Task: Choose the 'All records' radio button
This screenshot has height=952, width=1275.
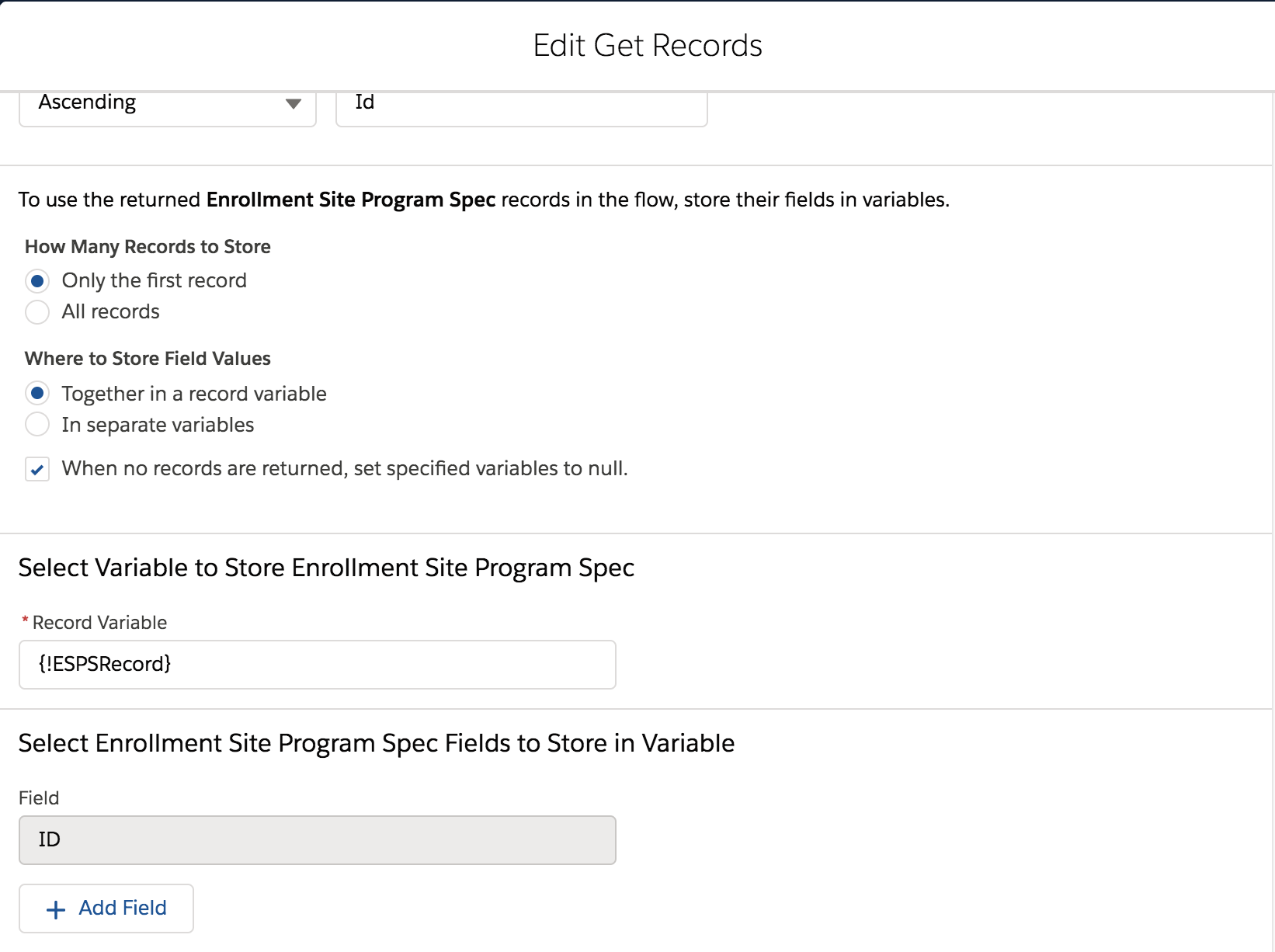Action: coord(37,312)
